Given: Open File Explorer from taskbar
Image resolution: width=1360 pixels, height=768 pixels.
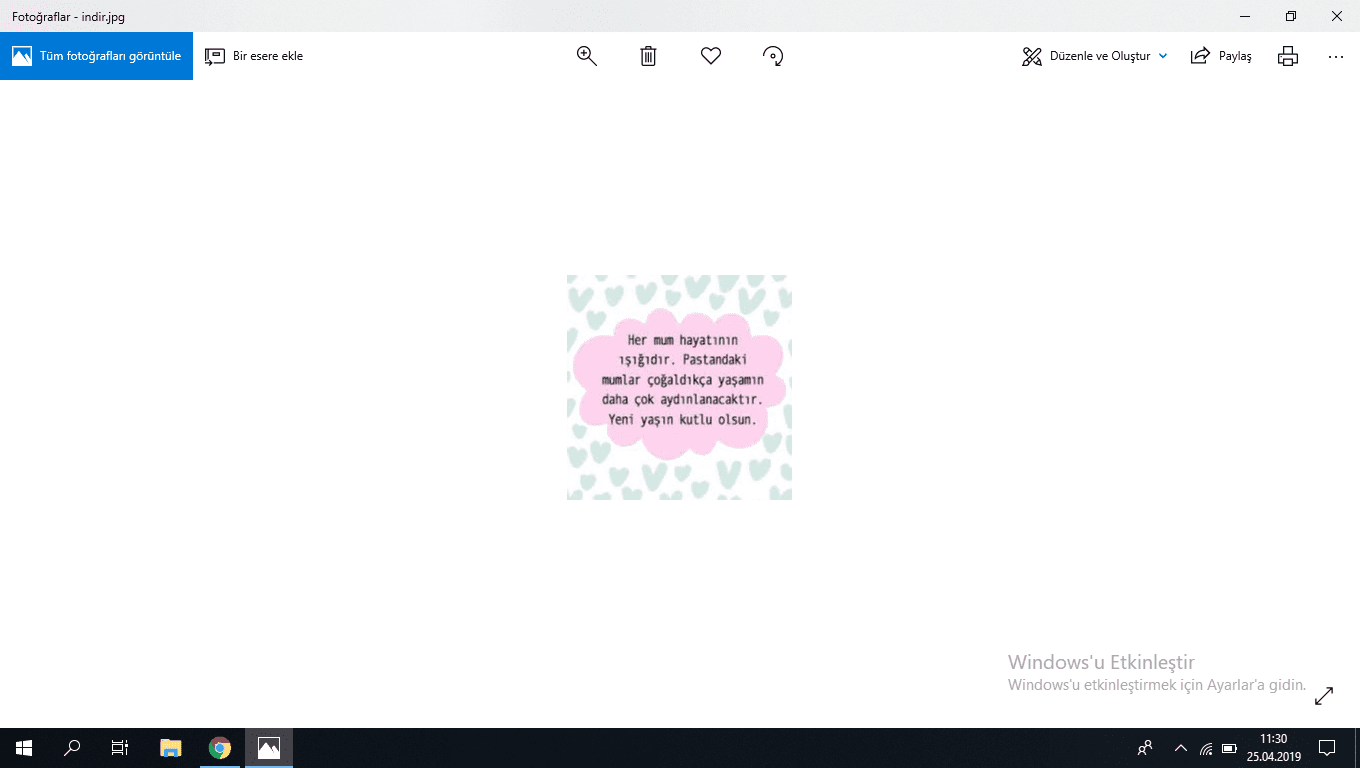Looking at the screenshot, I should [x=171, y=748].
